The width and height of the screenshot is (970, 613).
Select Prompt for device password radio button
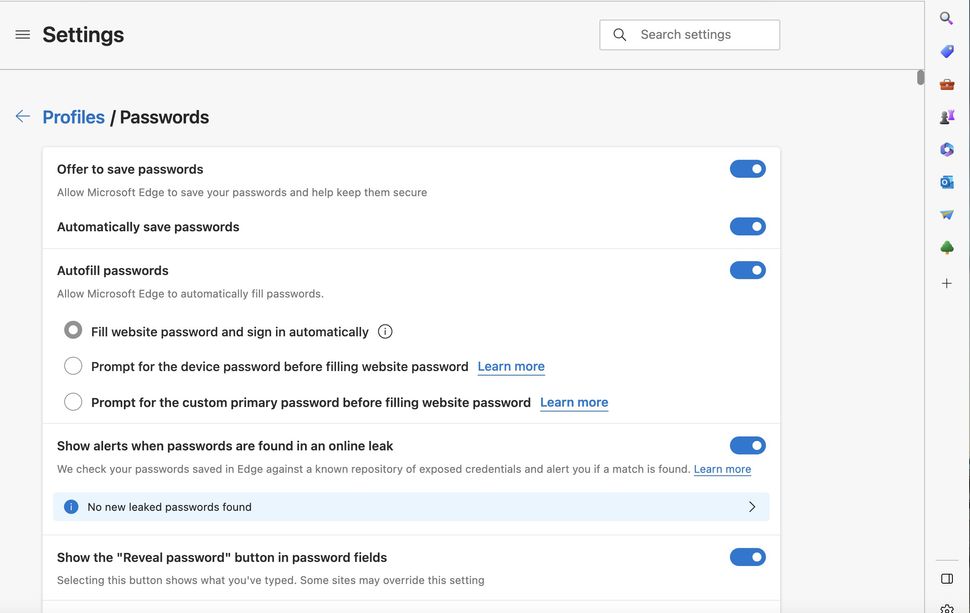[x=73, y=366]
